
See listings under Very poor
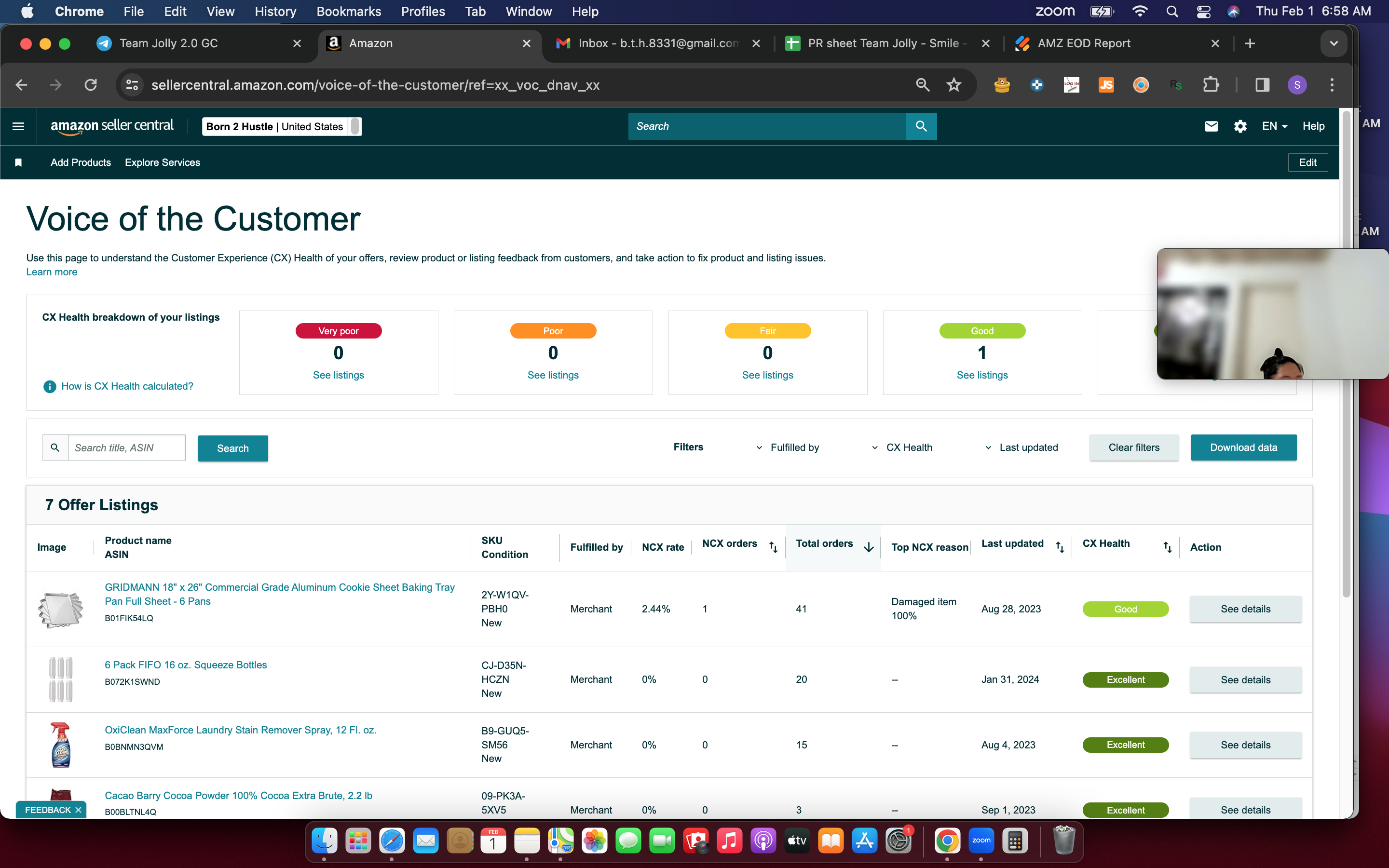pos(339,375)
